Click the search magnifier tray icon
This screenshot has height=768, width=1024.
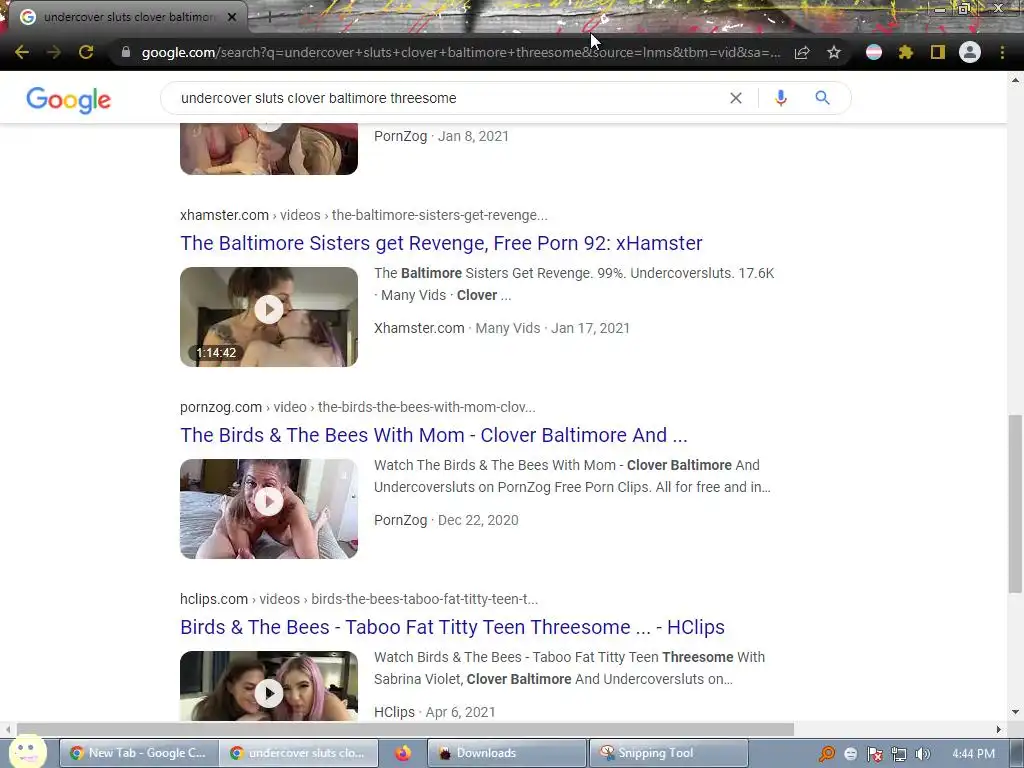pyautogui.click(x=826, y=754)
